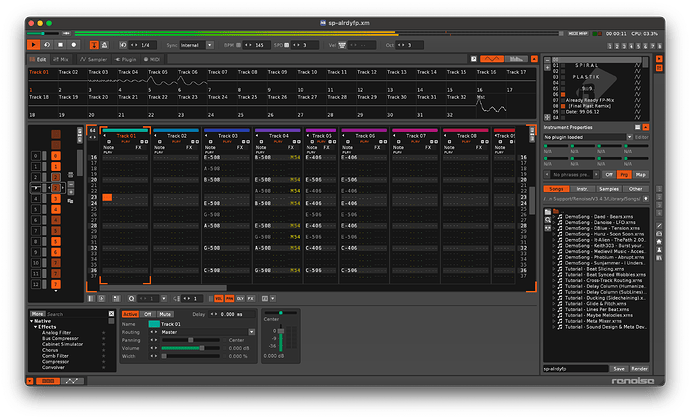Open the Track 01 color swatch
The height and width of the screenshot is (418, 690).
click(x=154, y=324)
